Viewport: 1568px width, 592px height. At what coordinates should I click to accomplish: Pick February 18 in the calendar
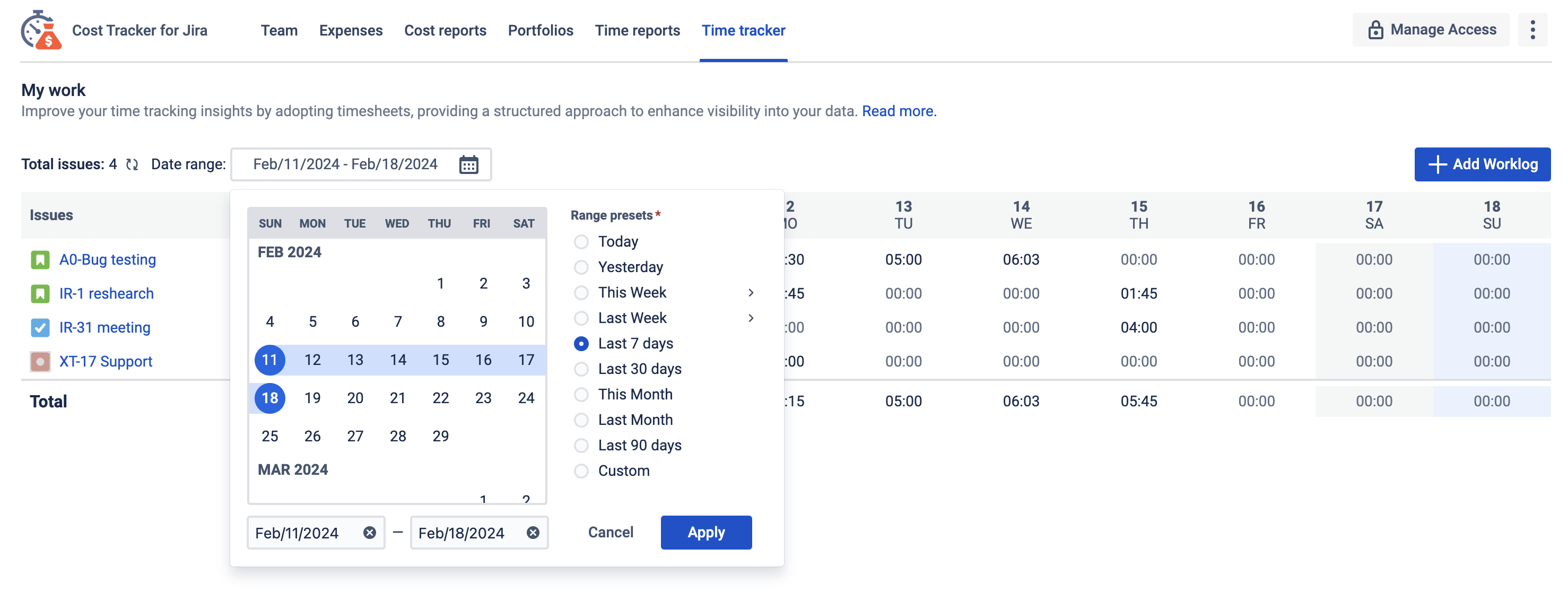[269, 398]
